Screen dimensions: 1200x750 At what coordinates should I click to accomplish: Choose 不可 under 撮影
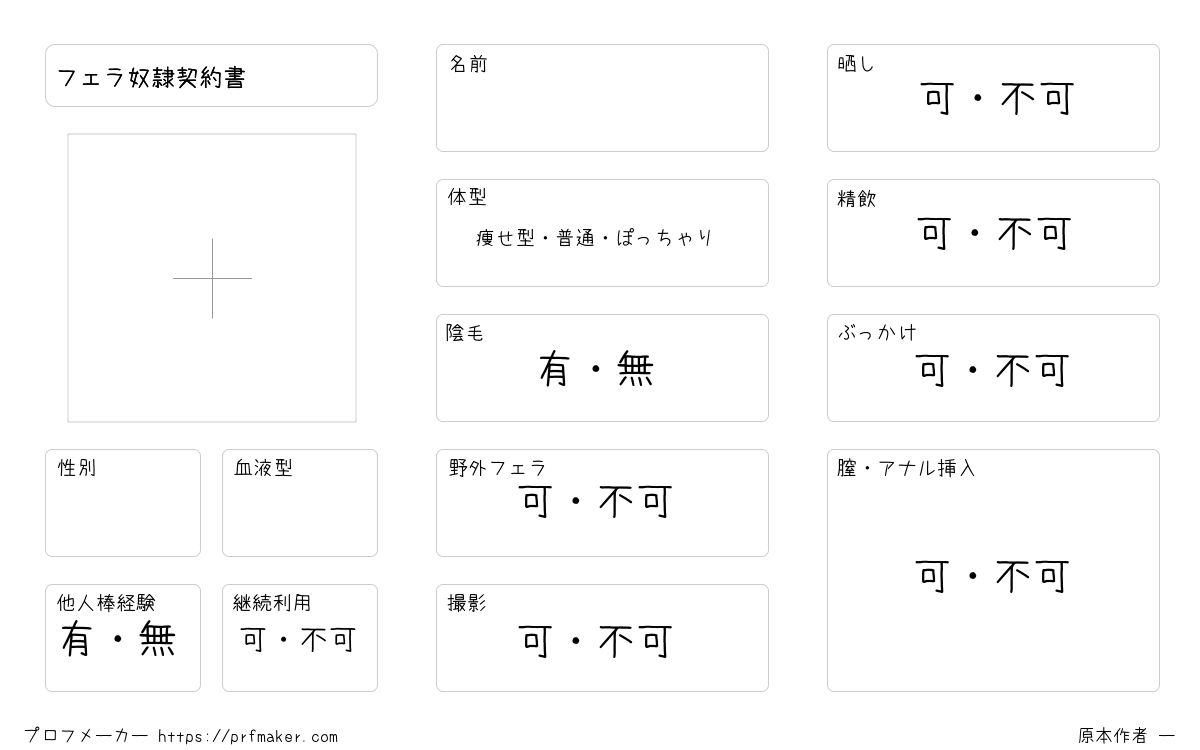click(635, 641)
